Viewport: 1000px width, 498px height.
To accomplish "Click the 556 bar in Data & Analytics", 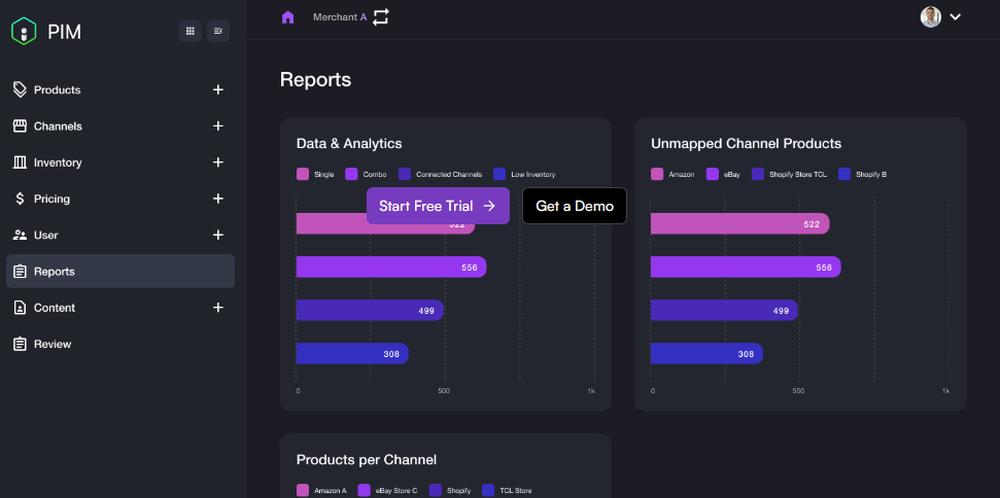I will click(x=391, y=267).
